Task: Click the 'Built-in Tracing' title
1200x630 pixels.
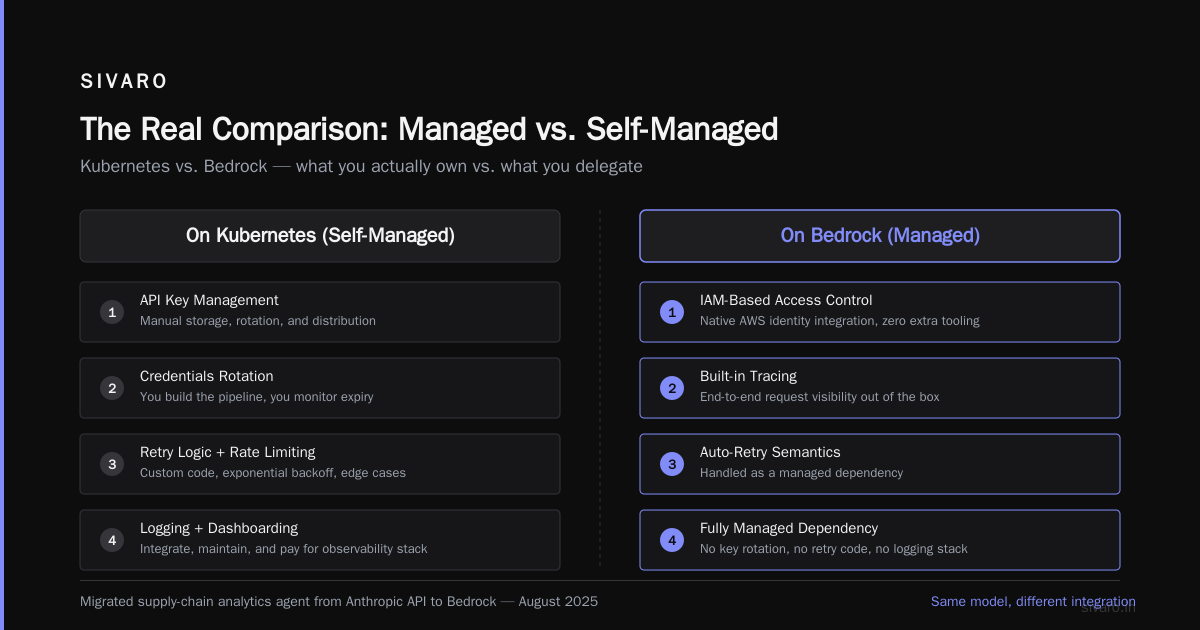Action: 748,376
